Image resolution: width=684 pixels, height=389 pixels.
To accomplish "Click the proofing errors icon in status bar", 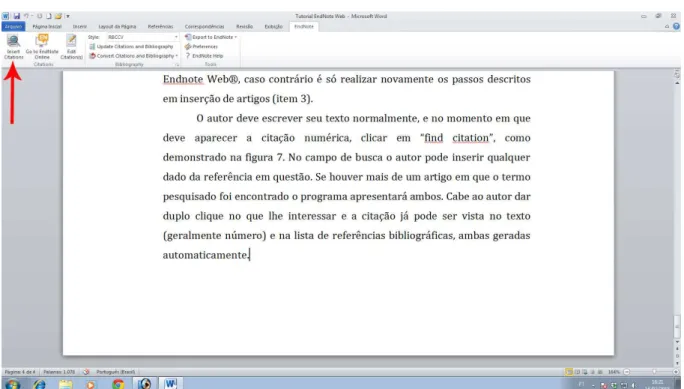I will click(x=86, y=372).
